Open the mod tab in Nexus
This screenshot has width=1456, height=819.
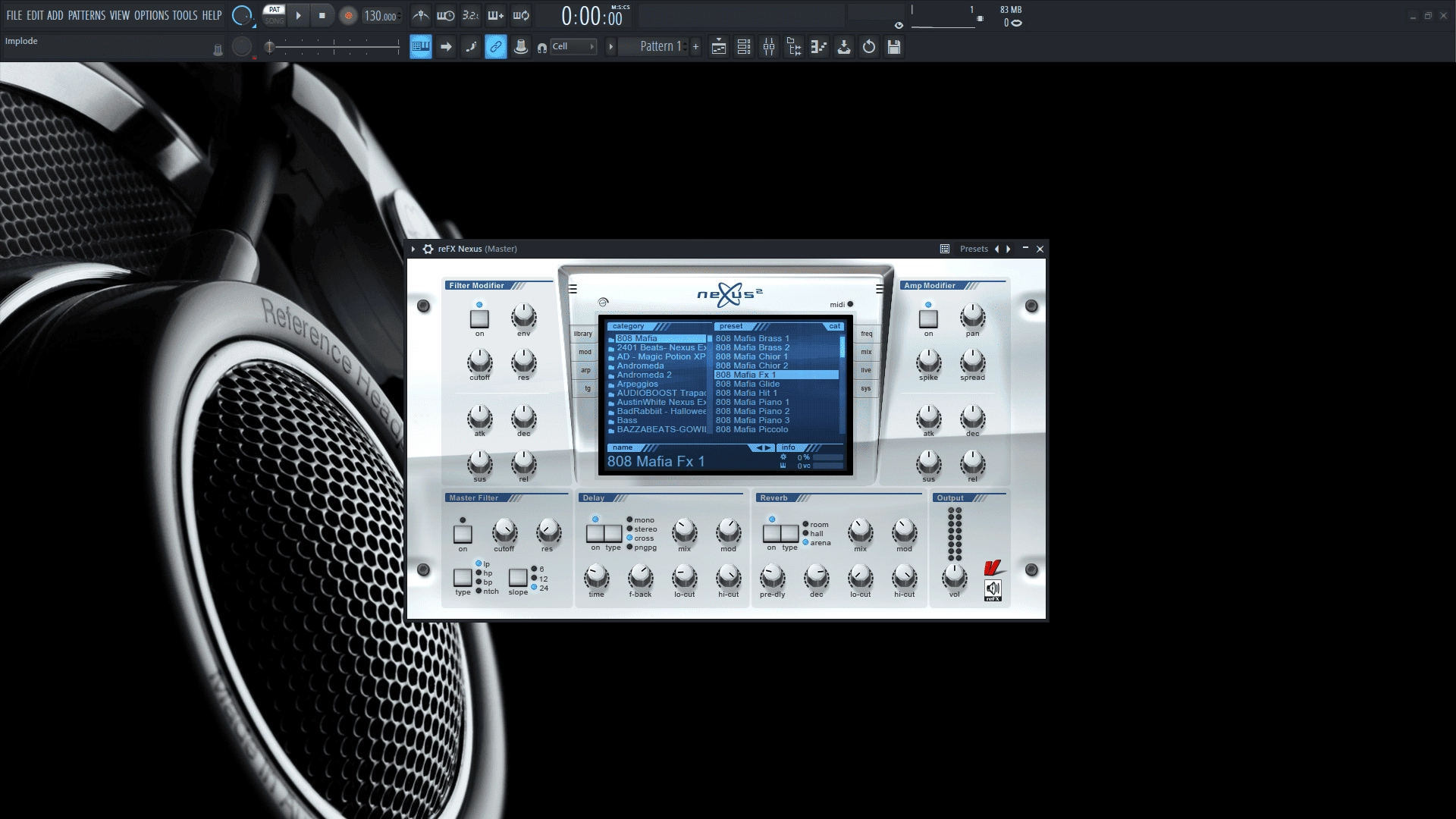pyautogui.click(x=585, y=352)
